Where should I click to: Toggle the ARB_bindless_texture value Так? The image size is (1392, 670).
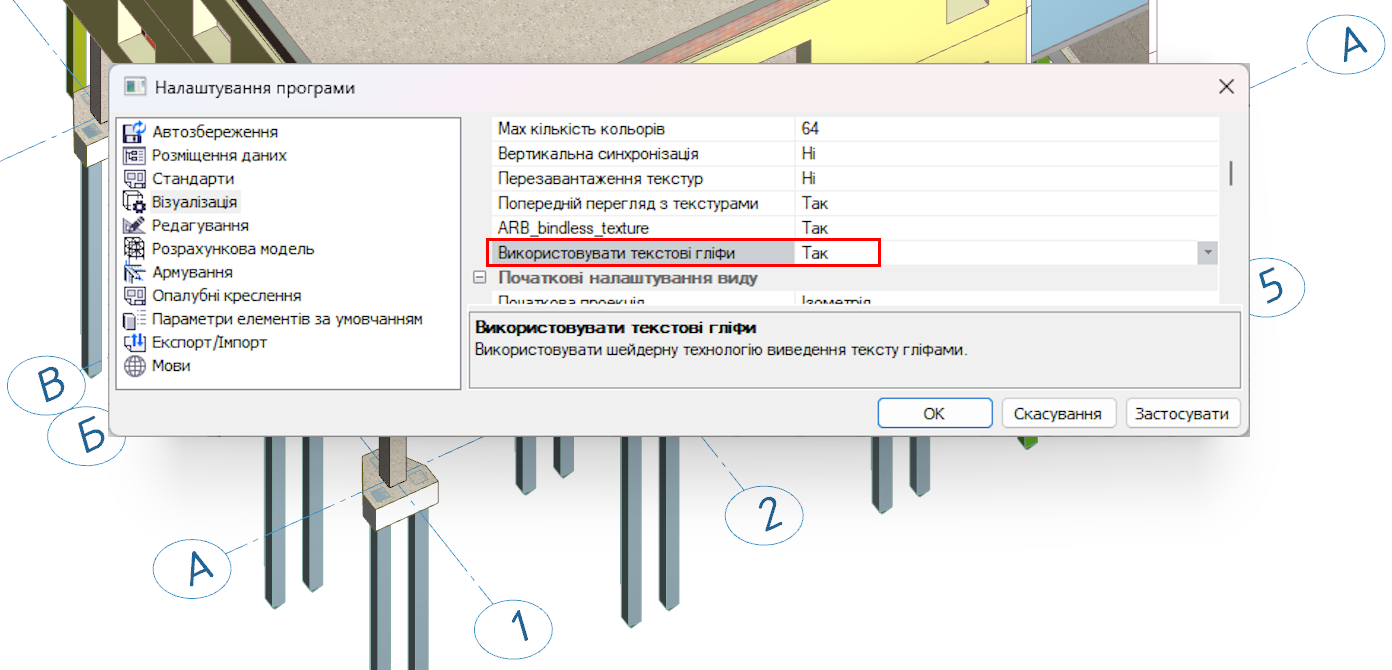[x=1006, y=228]
